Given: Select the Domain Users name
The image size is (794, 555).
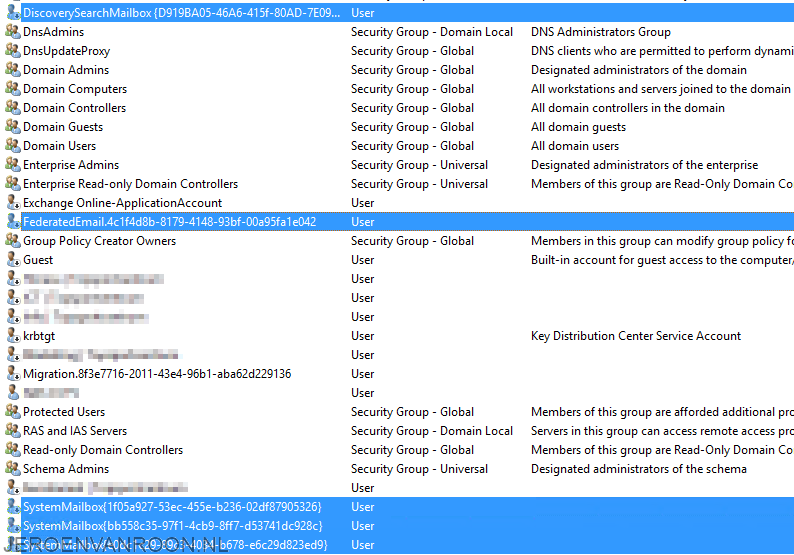Looking at the screenshot, I should 59,145.
